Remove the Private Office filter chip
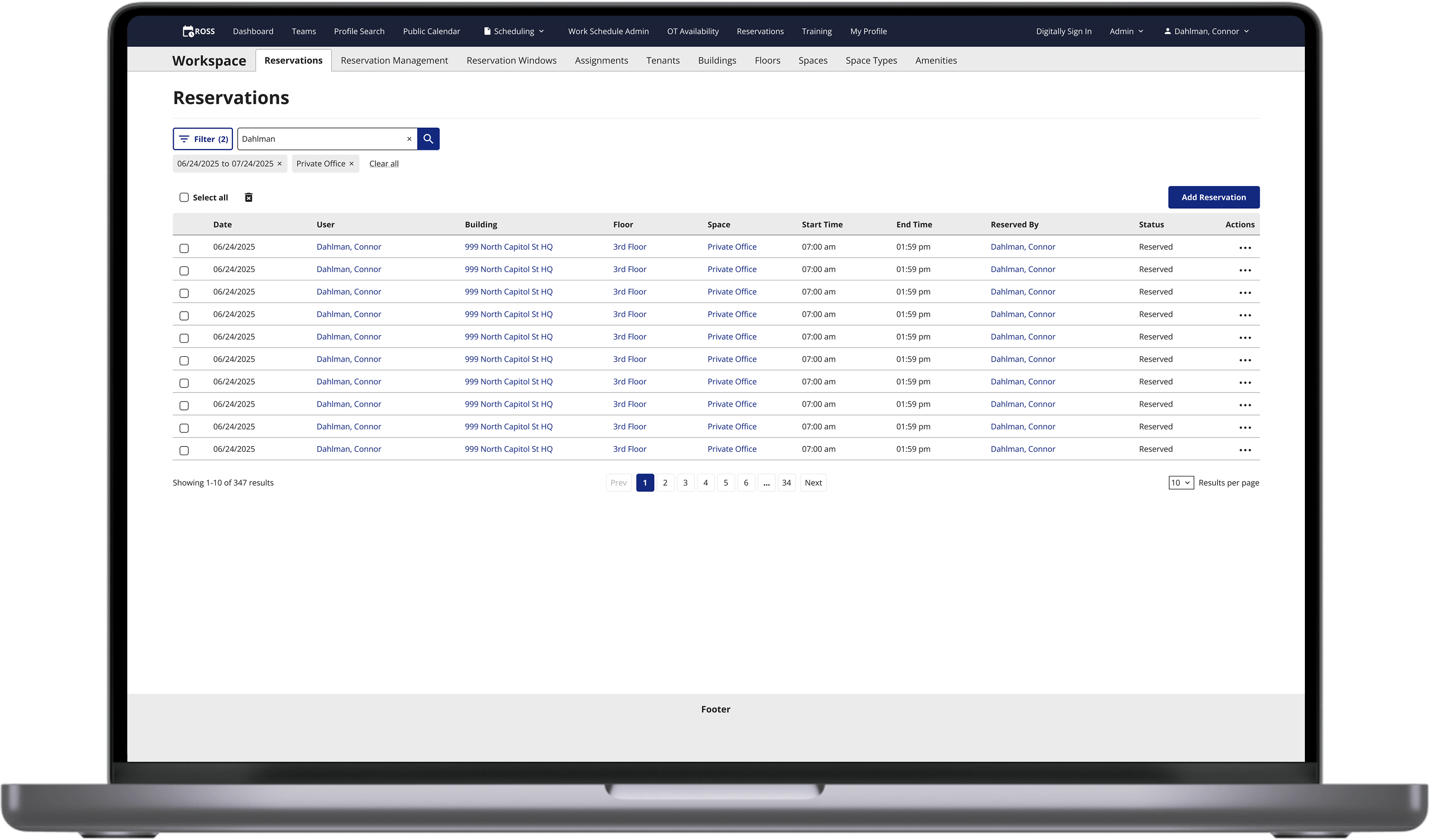 click(351, 164)
